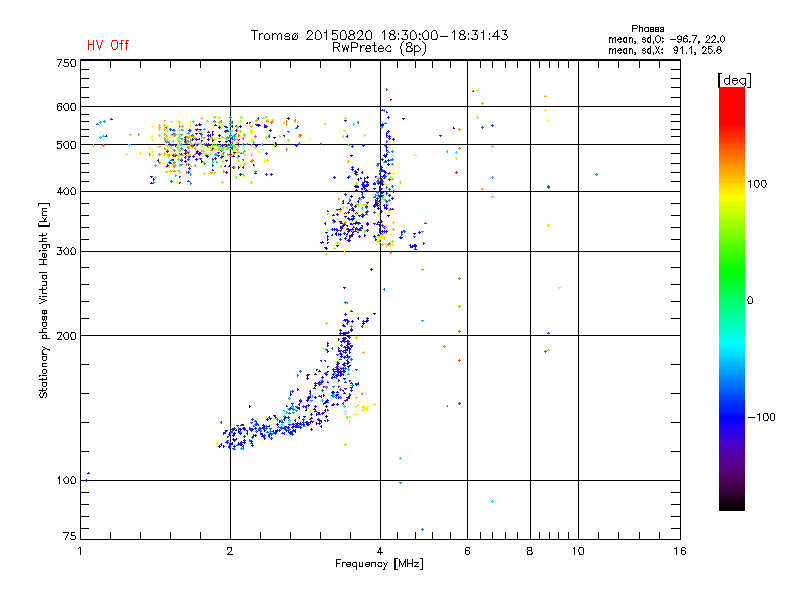Click the title 'Tromsø 20150820 18:30:00-18:31:43'
800x600 pixels.
click(379, 35)
